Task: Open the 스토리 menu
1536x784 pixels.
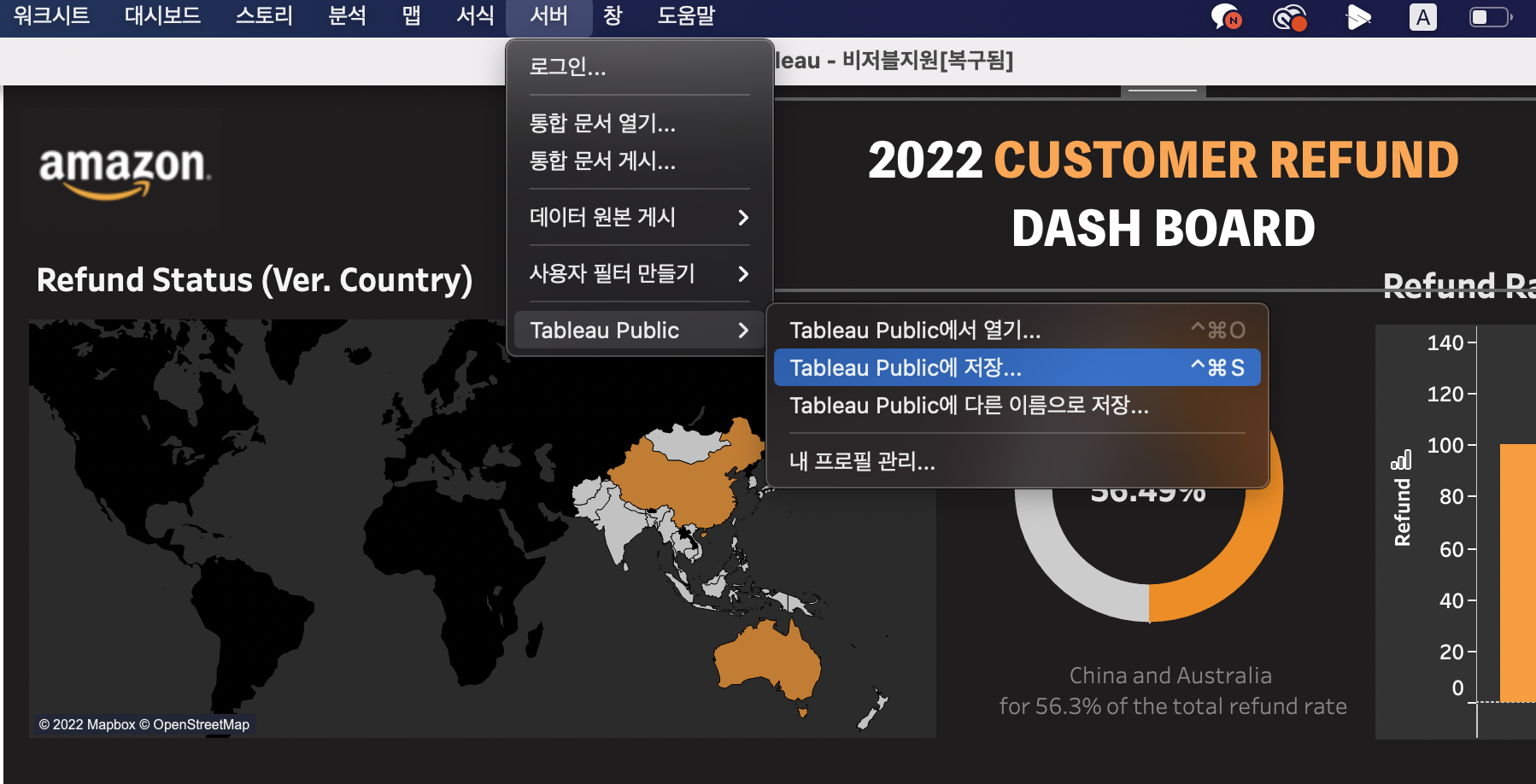Action: pyautogui.click(x=264, y=15)
